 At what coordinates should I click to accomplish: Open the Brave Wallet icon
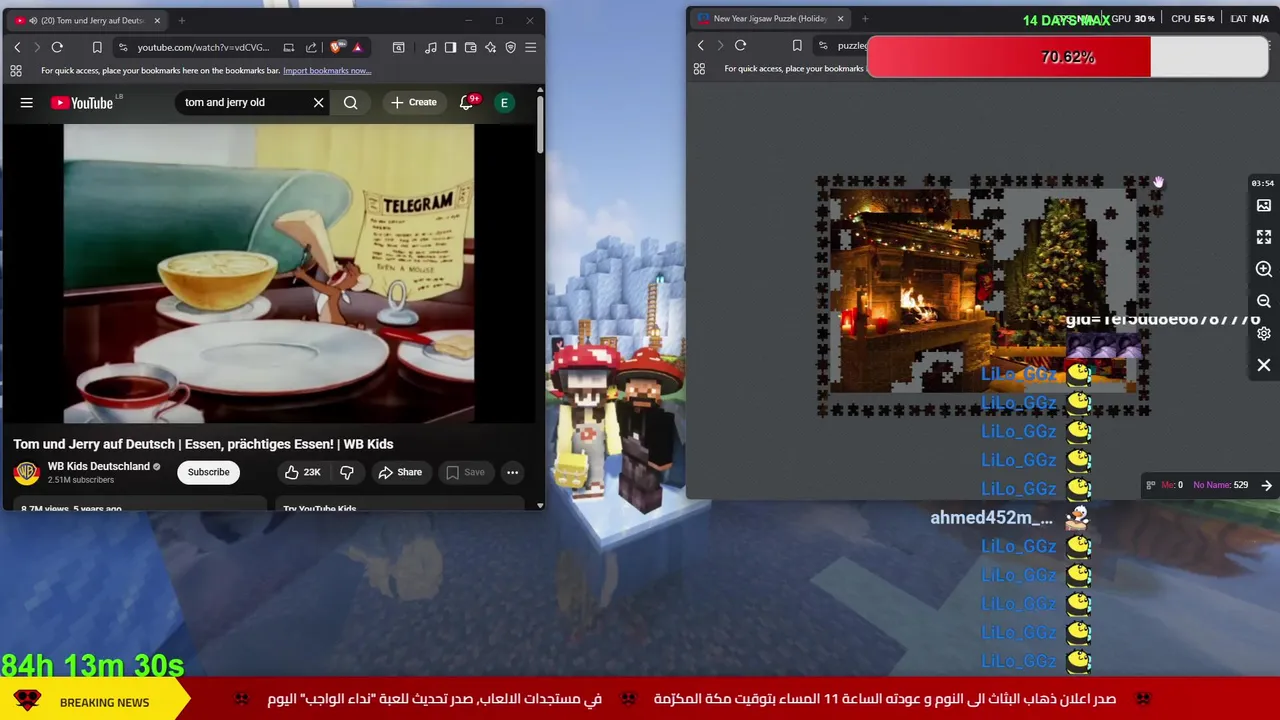[470, 47]
